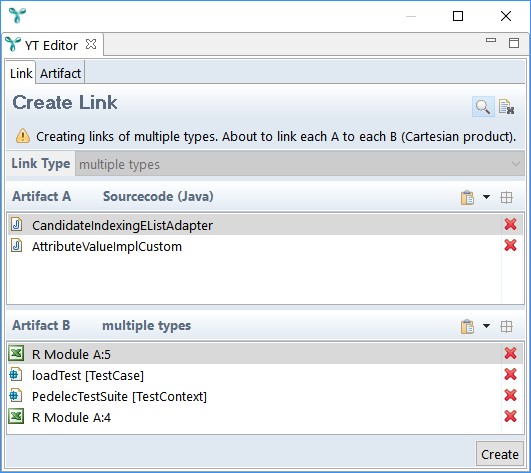
Task: Switch to the Artifact tab
Action: click(60, 73)
